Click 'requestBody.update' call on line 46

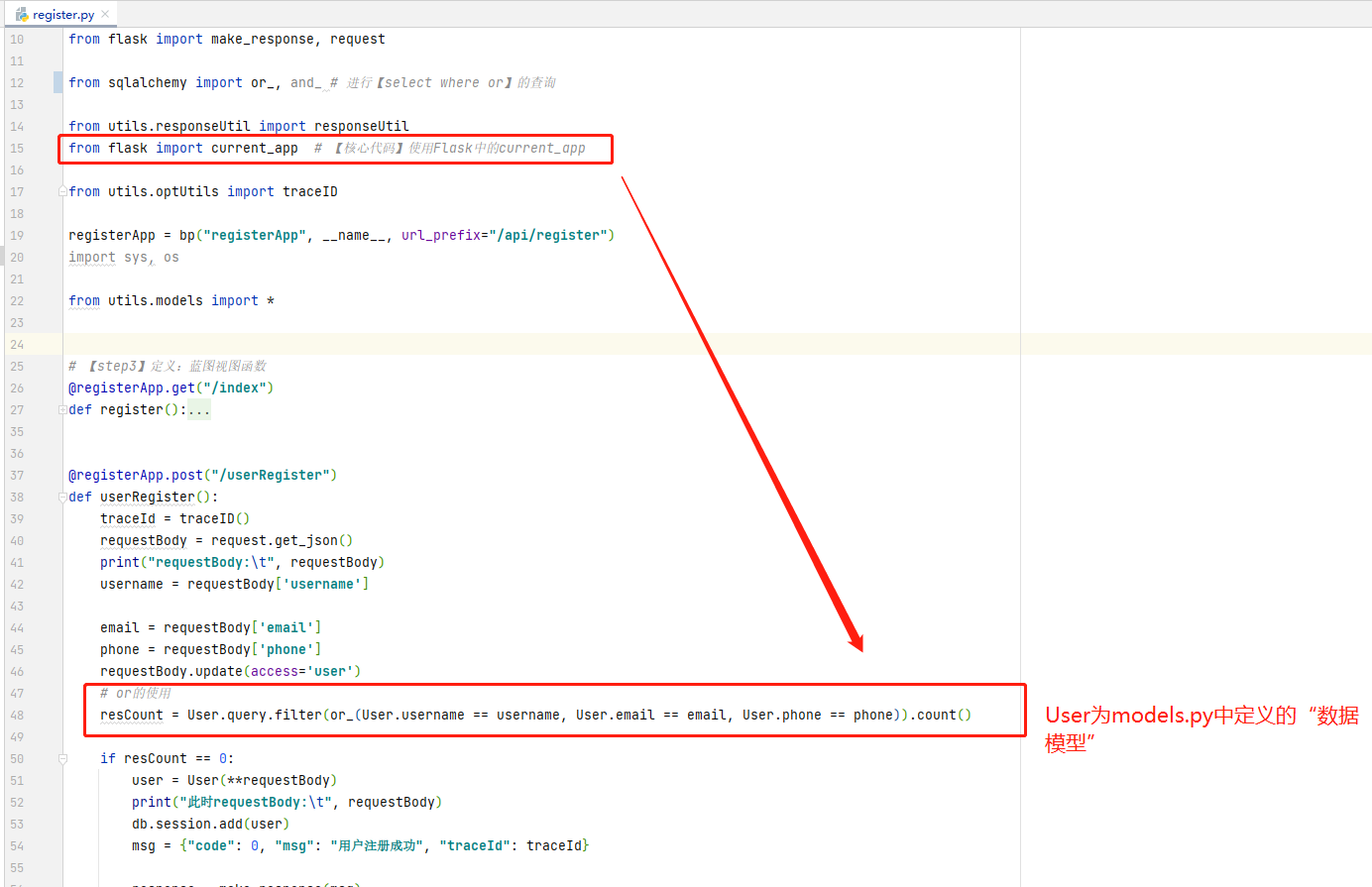click(x=171, y=671)
